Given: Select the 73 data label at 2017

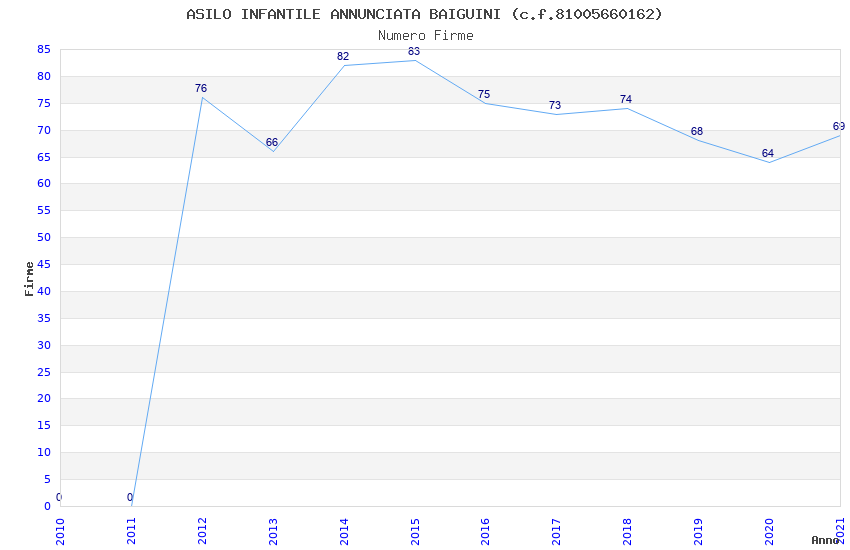Looking at the screenshot, I should tap(555, 105).
